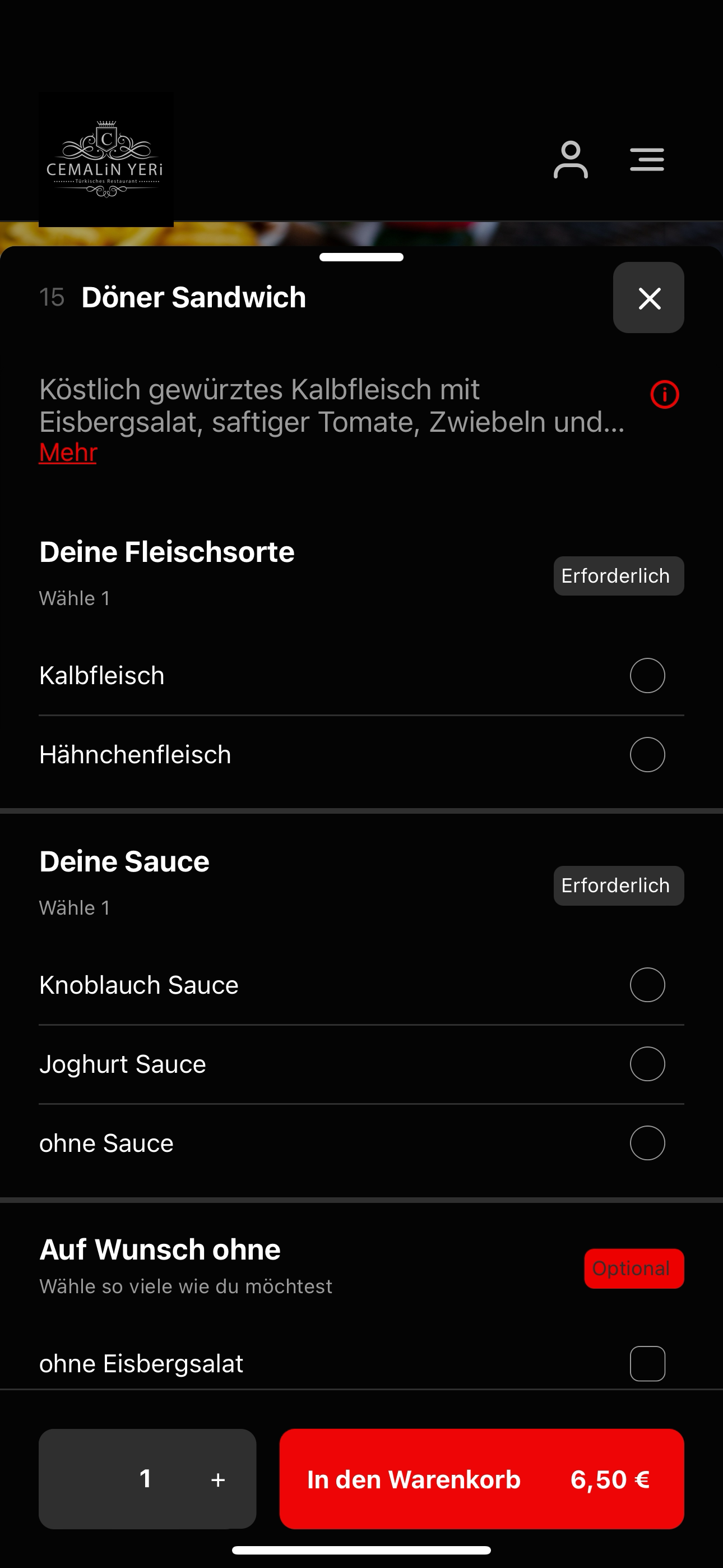Open the user account icon
The width and height of the screenshot is (723, 1568).
[570, 159]
